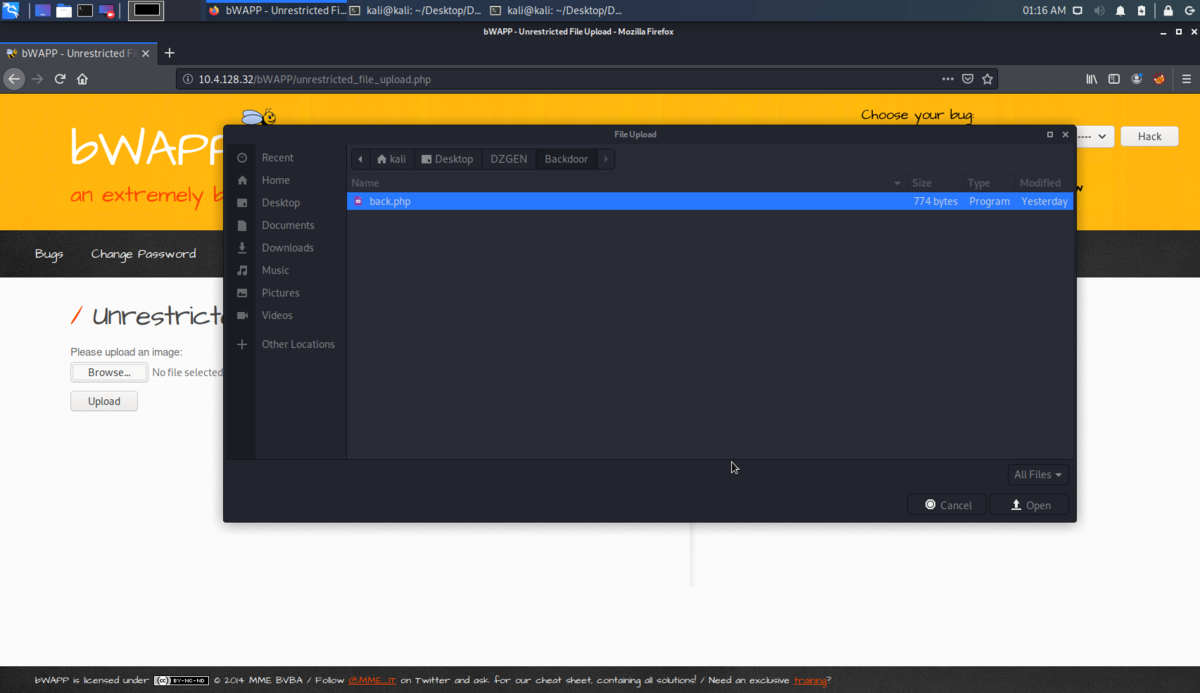Reload the current page

60,79
